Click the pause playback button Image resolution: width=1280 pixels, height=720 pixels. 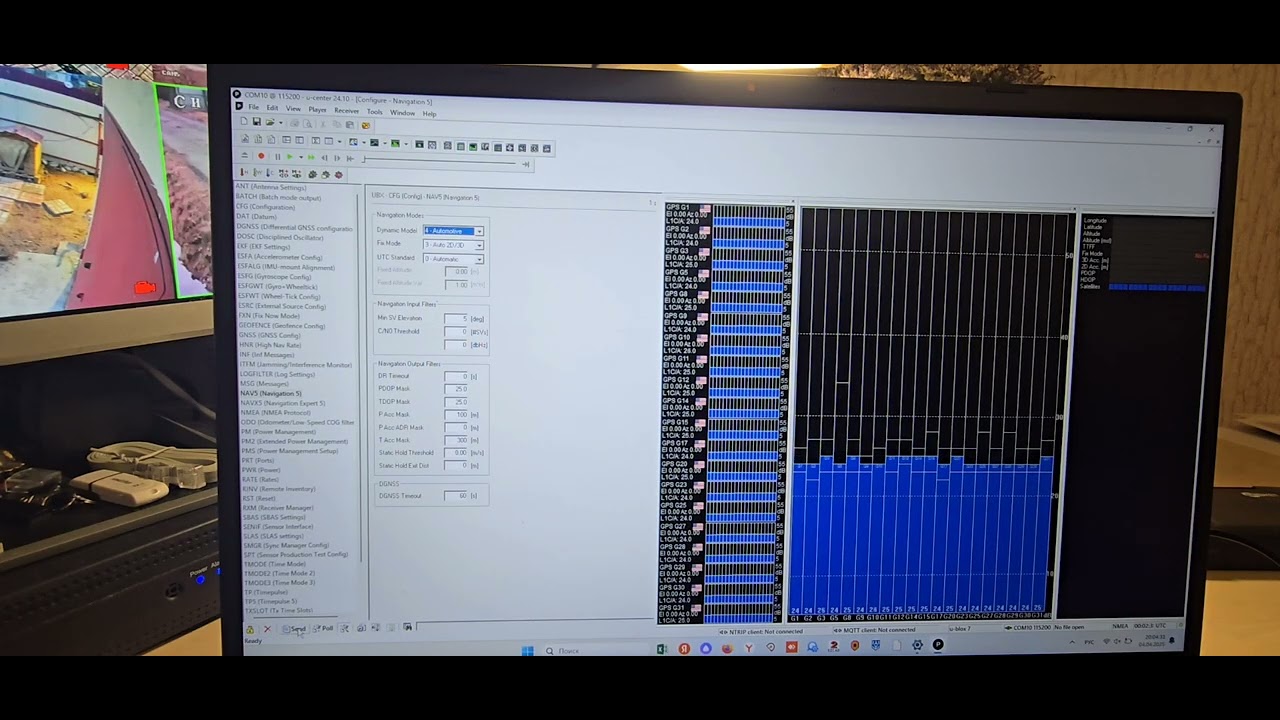click(277, 157)
